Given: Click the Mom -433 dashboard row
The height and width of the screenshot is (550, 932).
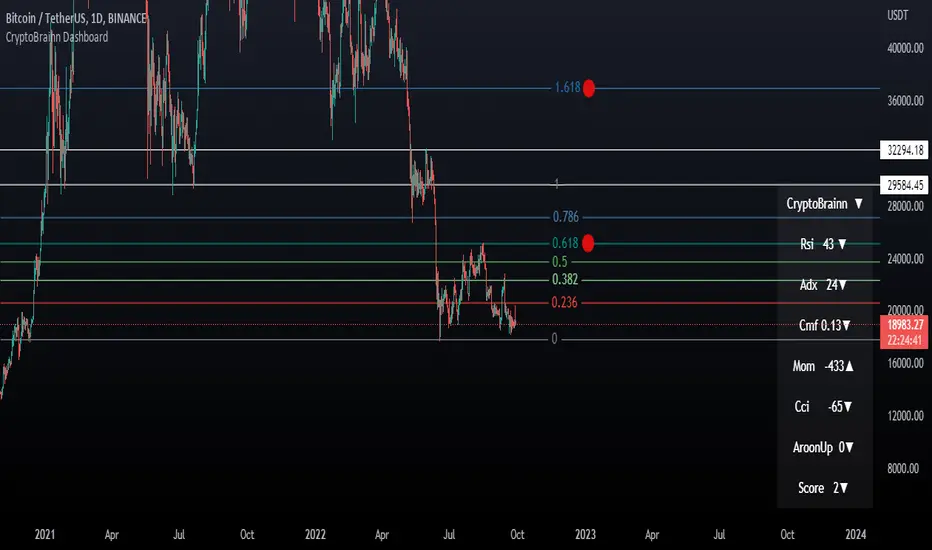Looking at the screenshot, I should pos(823,366).
